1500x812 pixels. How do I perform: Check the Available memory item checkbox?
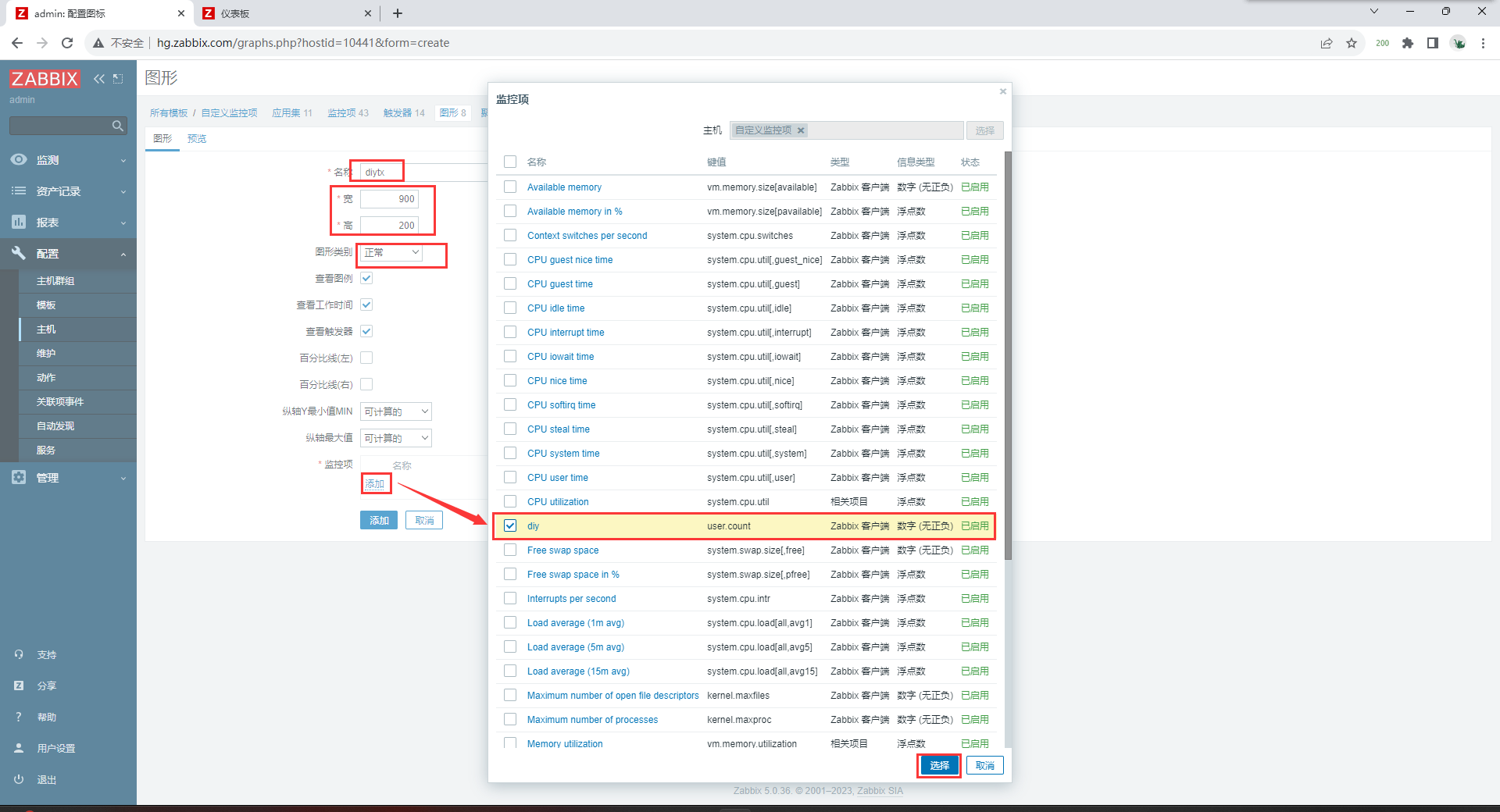(x=510, y=187)
